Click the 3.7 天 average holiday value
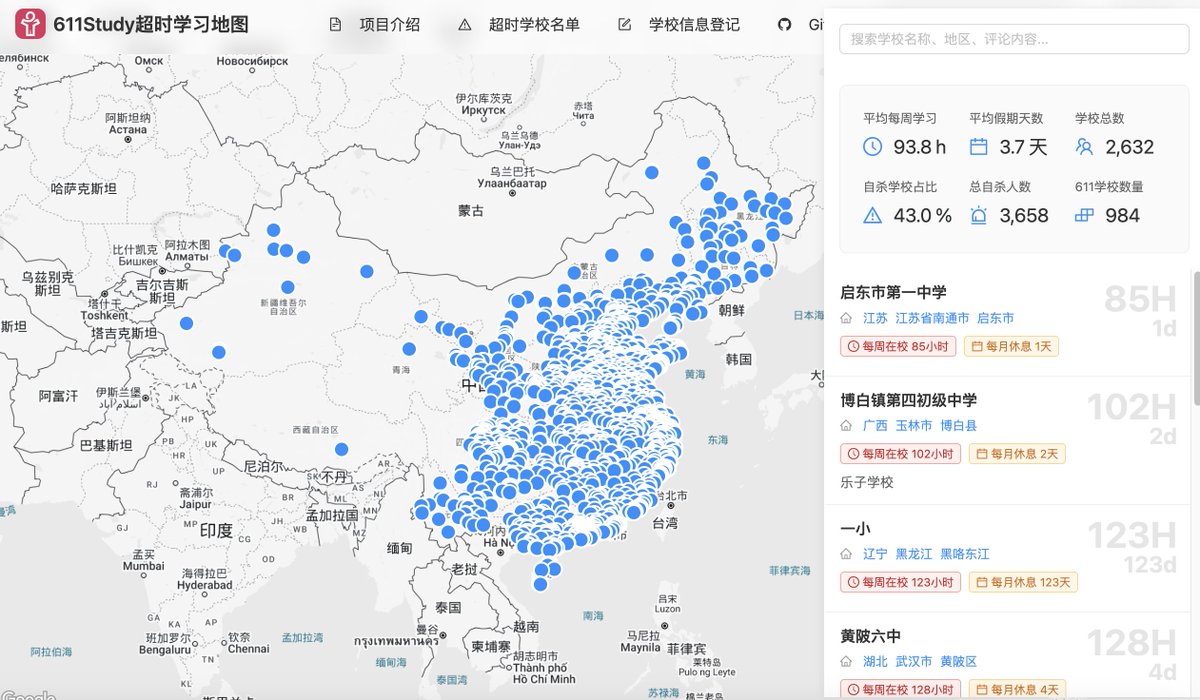 (x=1023, y=147)
